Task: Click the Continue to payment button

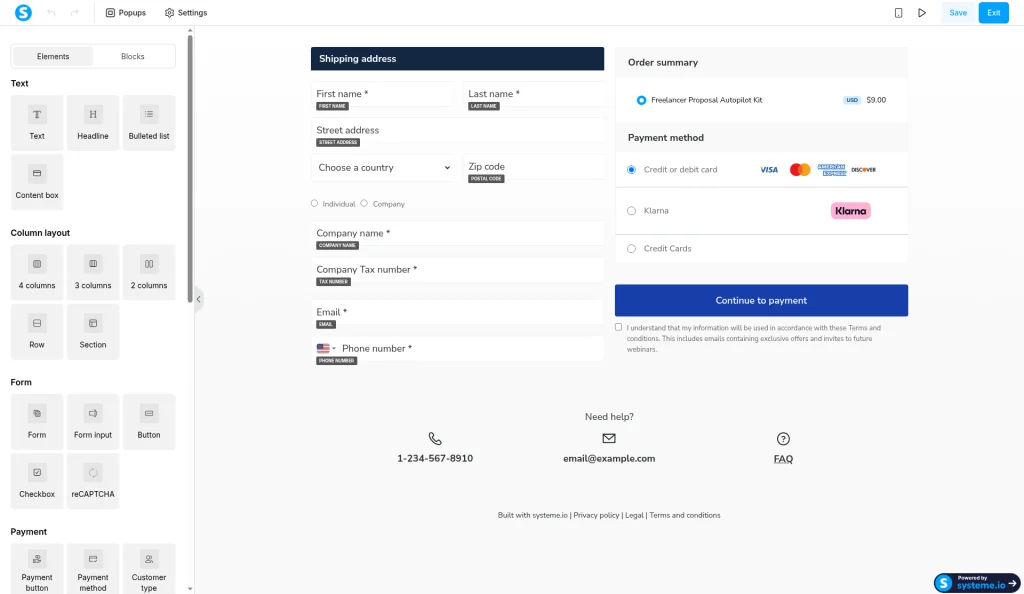Action: tap(761, 300)
